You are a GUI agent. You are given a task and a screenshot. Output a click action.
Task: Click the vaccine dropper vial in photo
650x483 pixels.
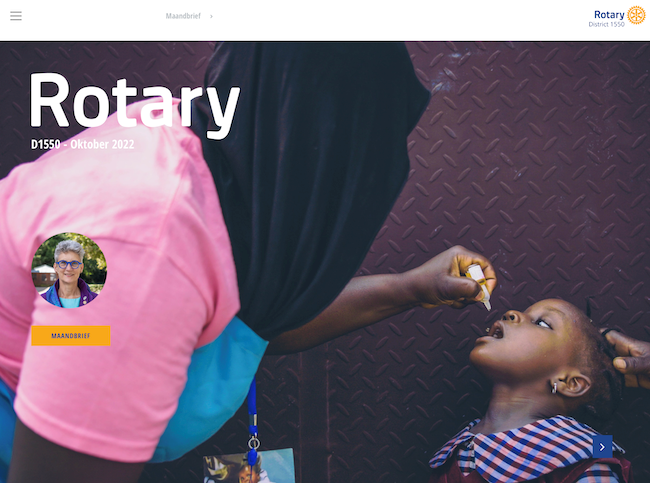click(x=480, y=286)
